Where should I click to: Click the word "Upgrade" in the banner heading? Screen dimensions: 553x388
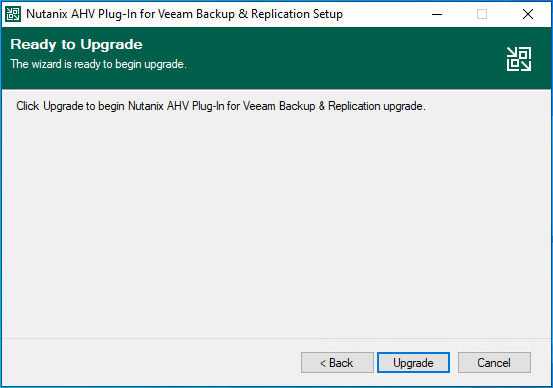click(x=111, y=45)
